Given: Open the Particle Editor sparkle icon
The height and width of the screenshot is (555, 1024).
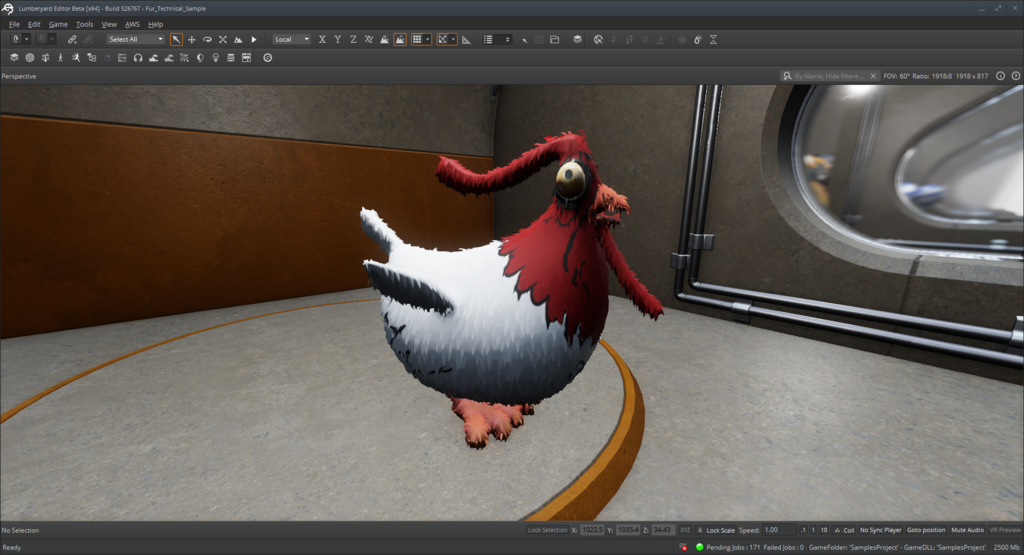Looking at the screenshot, I should click(x=184, y=57).
